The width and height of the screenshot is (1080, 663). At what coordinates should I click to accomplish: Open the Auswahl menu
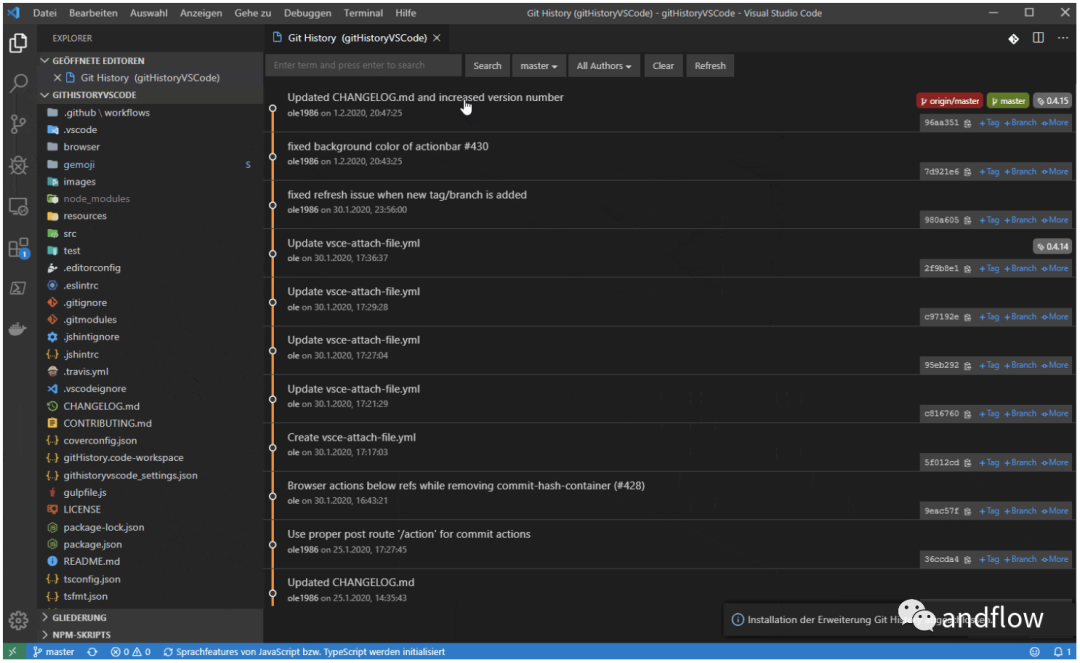click(x=149, y=13)
